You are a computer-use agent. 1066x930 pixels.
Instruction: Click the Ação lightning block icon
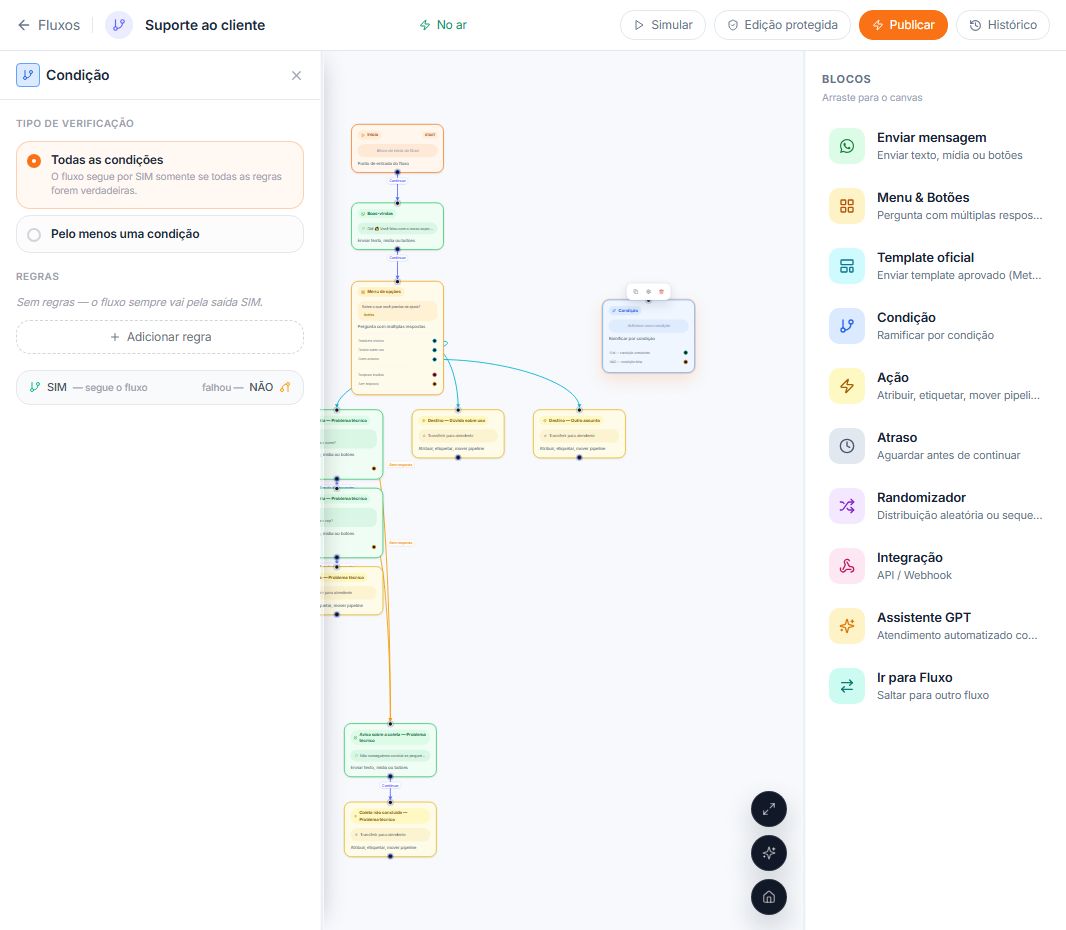pos(846,386)
